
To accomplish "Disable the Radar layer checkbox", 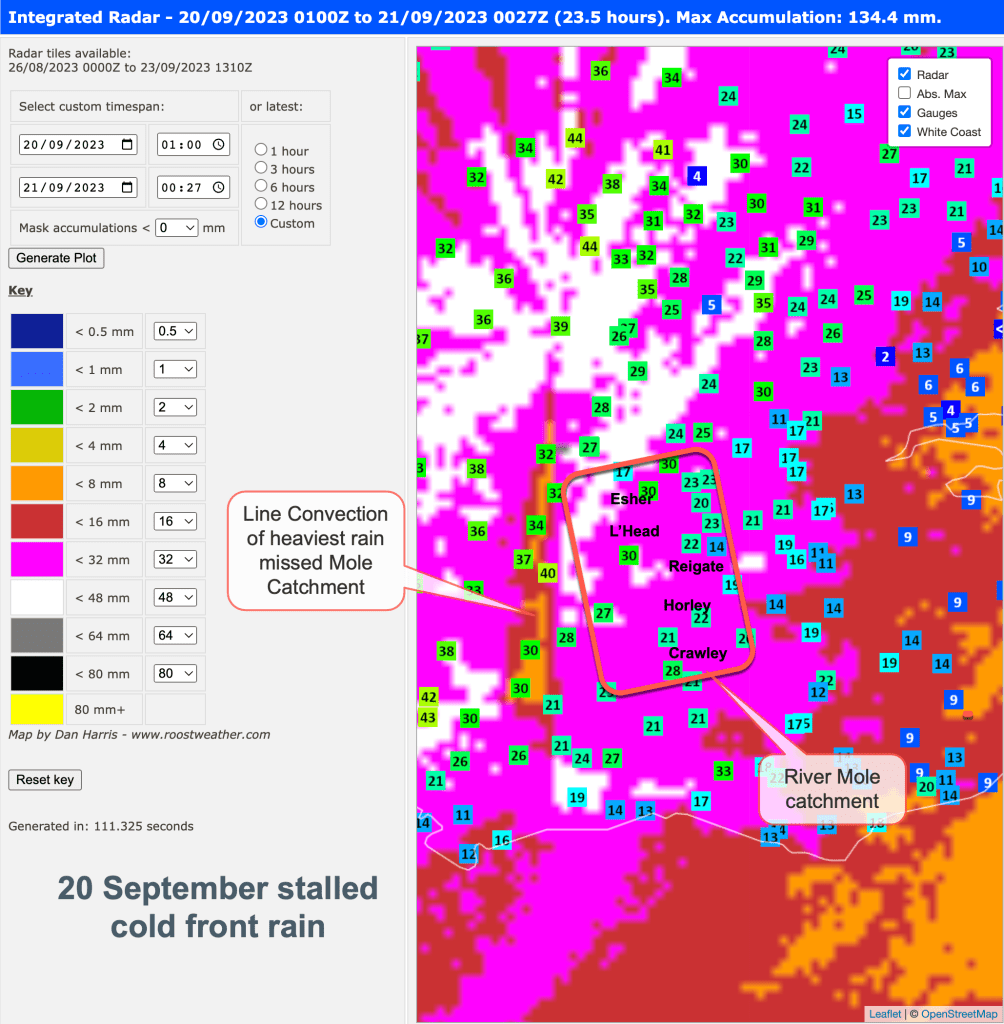I will [904, 74].
